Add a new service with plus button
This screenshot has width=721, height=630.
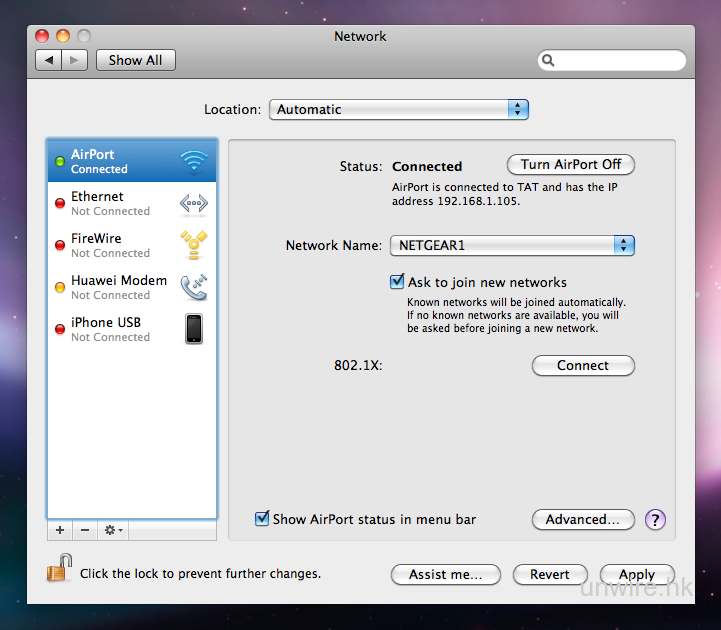[60, 530]
